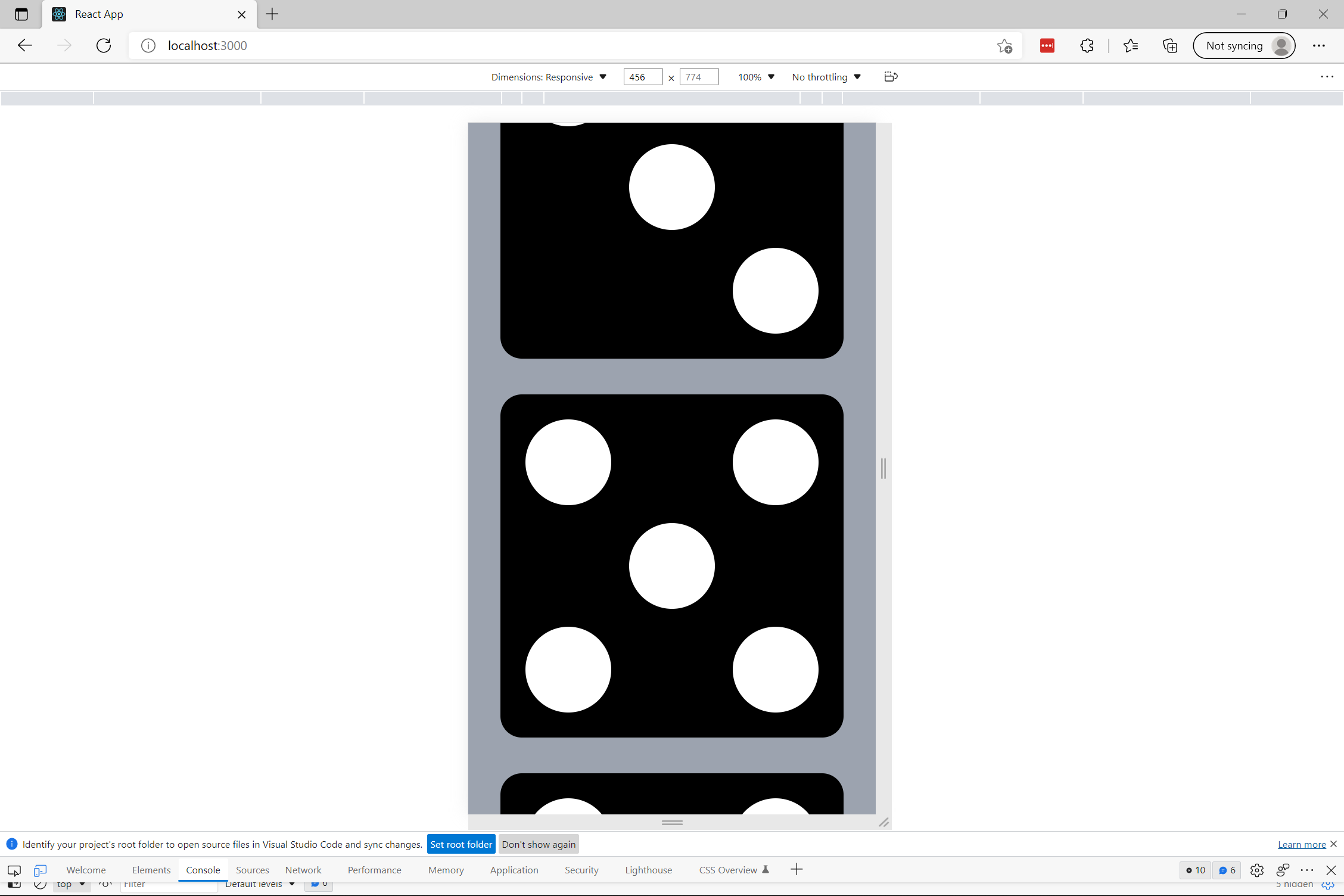Add a new DevTools tool tab
Viewport: 1344px width, 896px height.
click(797, 870)
